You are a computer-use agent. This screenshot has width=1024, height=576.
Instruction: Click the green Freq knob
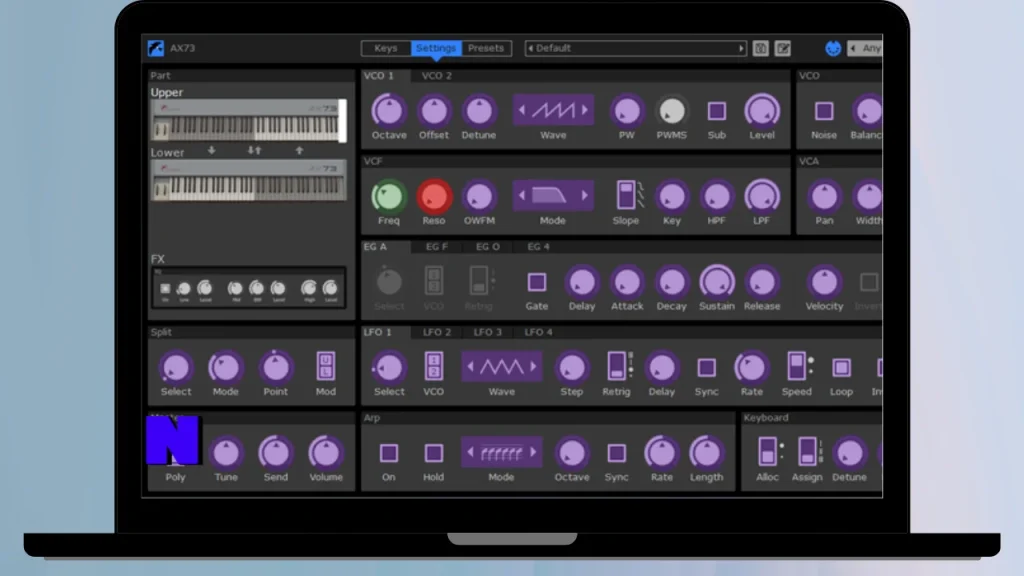click(389, 196)
